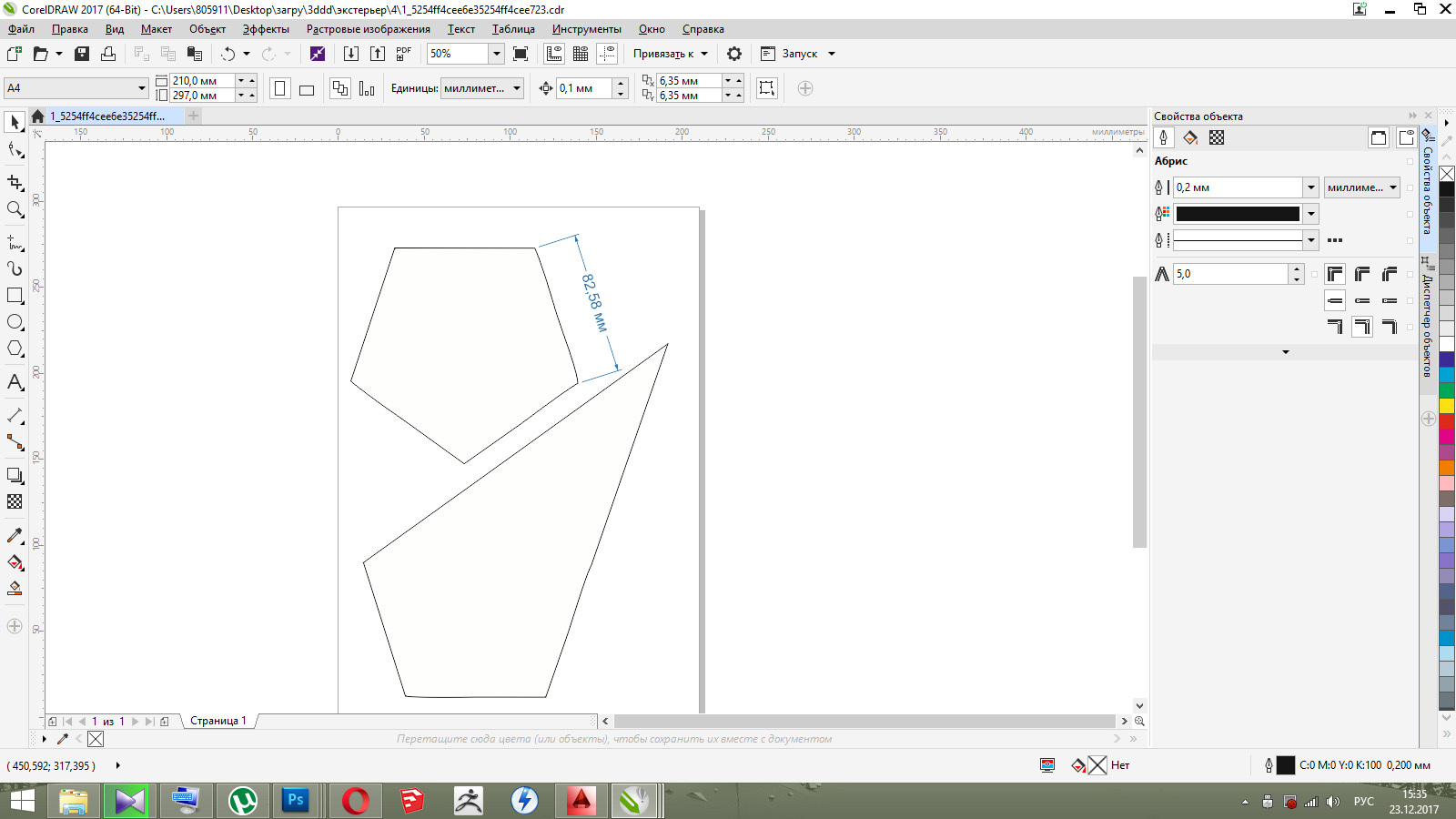The image size is (1456, 819).
Task: Click the Print icon
Action: click(x=108, y=54)
